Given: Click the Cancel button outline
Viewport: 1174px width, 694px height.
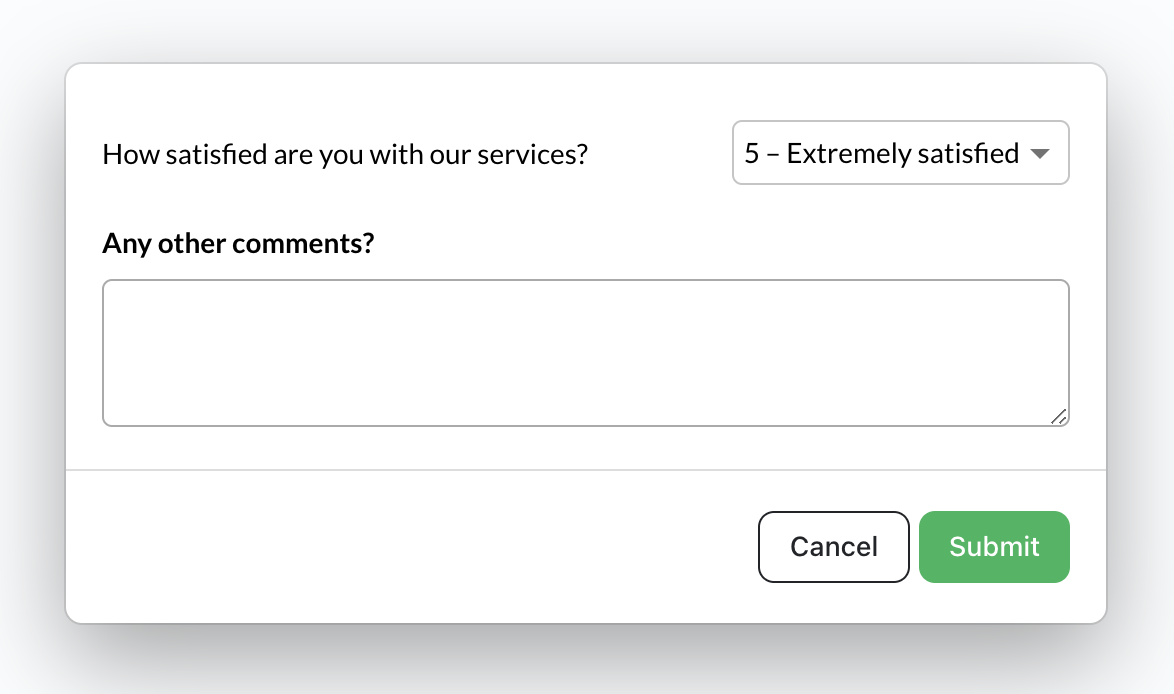Looking at the screenshot, I should click(833, 546).
